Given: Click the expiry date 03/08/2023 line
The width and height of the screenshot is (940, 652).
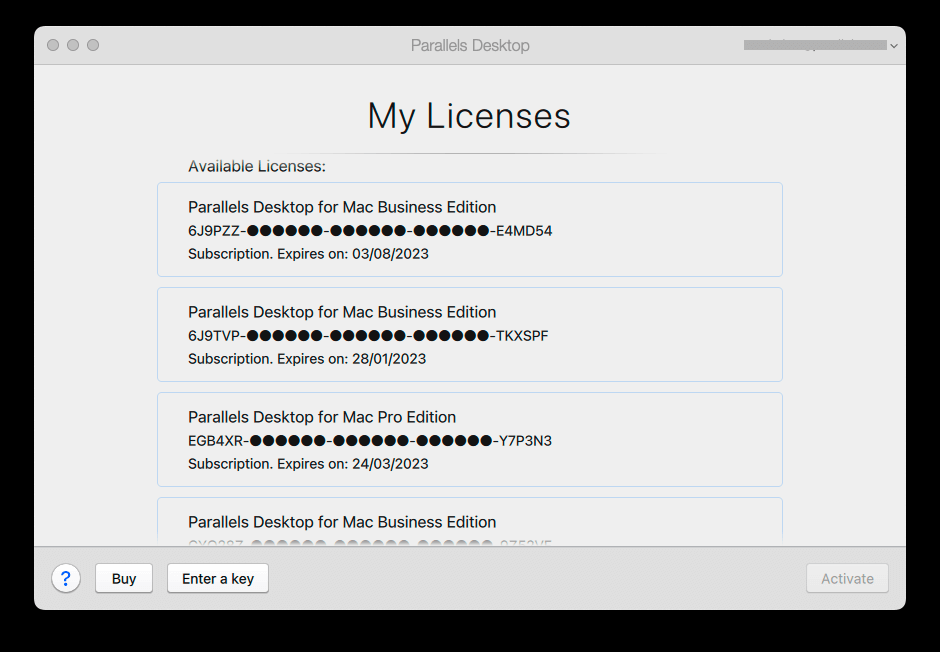Looking at the screenshot, I should (x=308, y=254).
